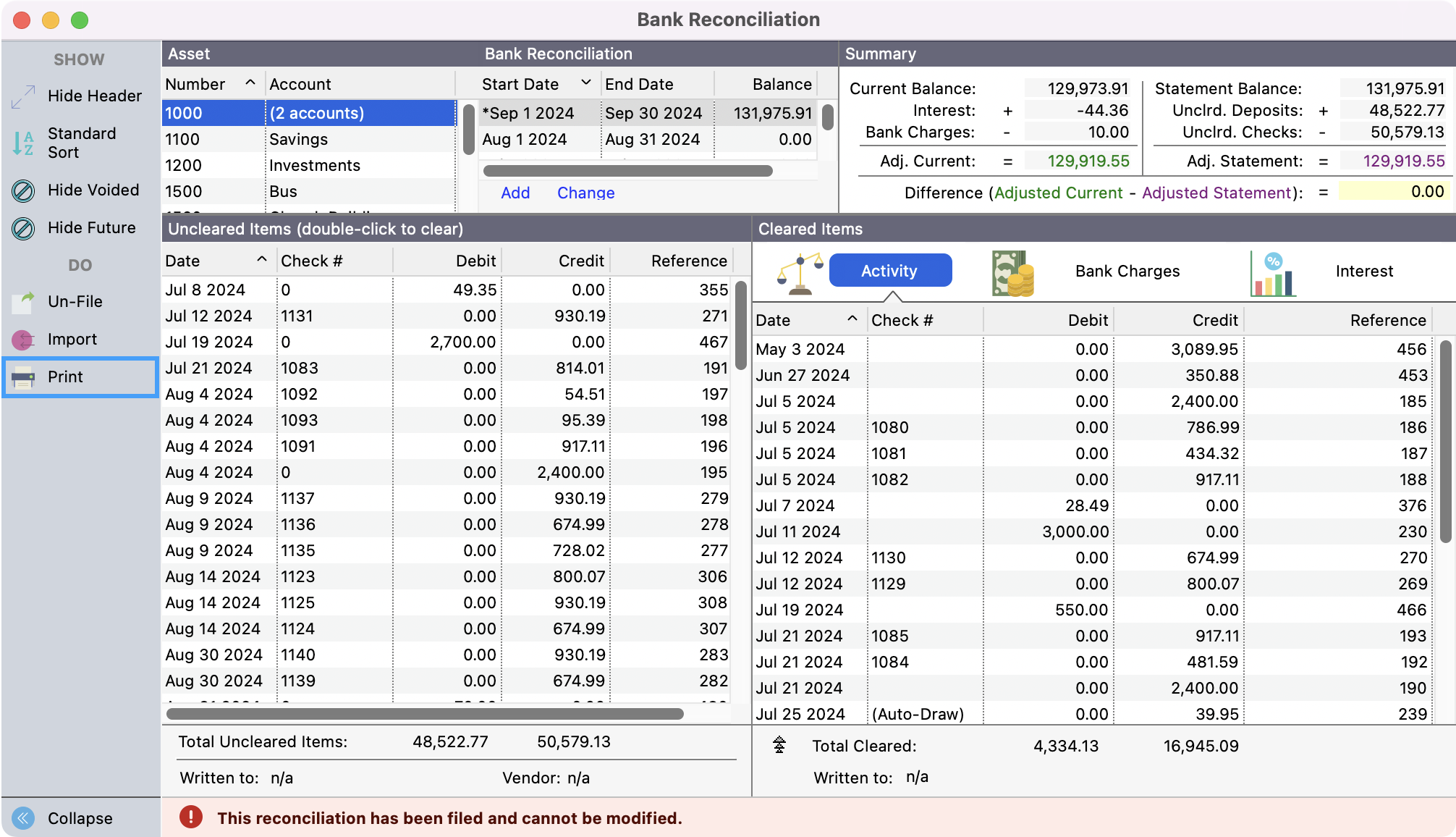
Task: Click the balance scale Activity icon
Action: coord(800,274)
